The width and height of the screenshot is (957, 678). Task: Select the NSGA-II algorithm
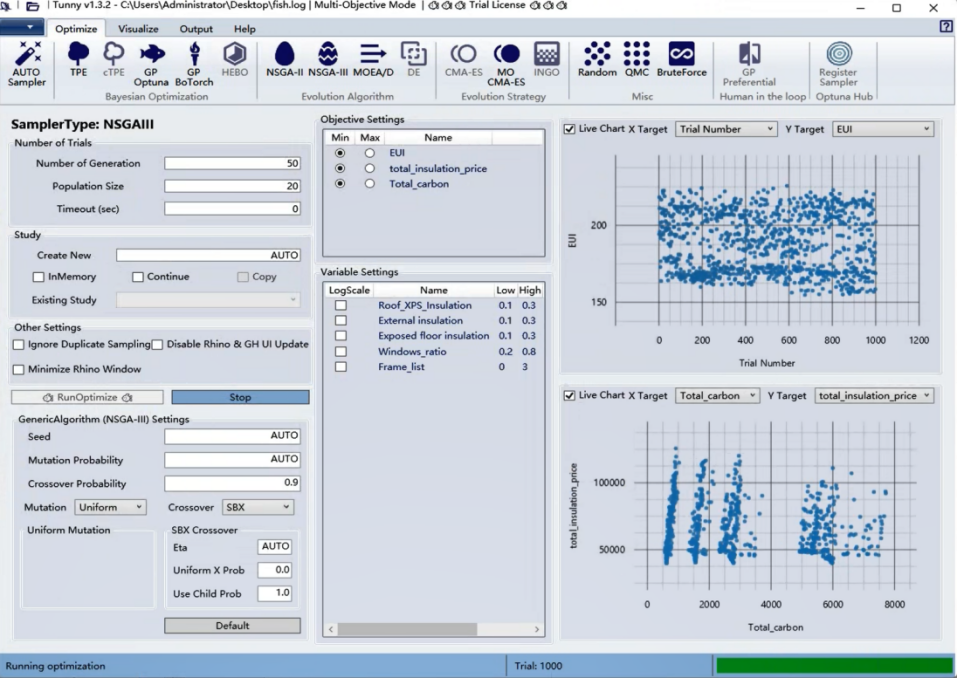coord(284,59)
